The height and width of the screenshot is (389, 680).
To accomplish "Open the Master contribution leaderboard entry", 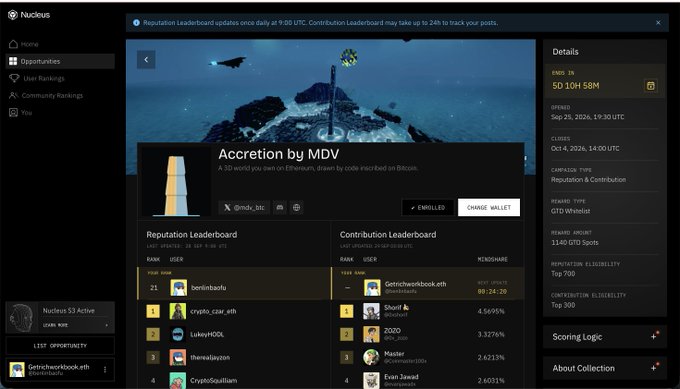I will tap(428, 357).
